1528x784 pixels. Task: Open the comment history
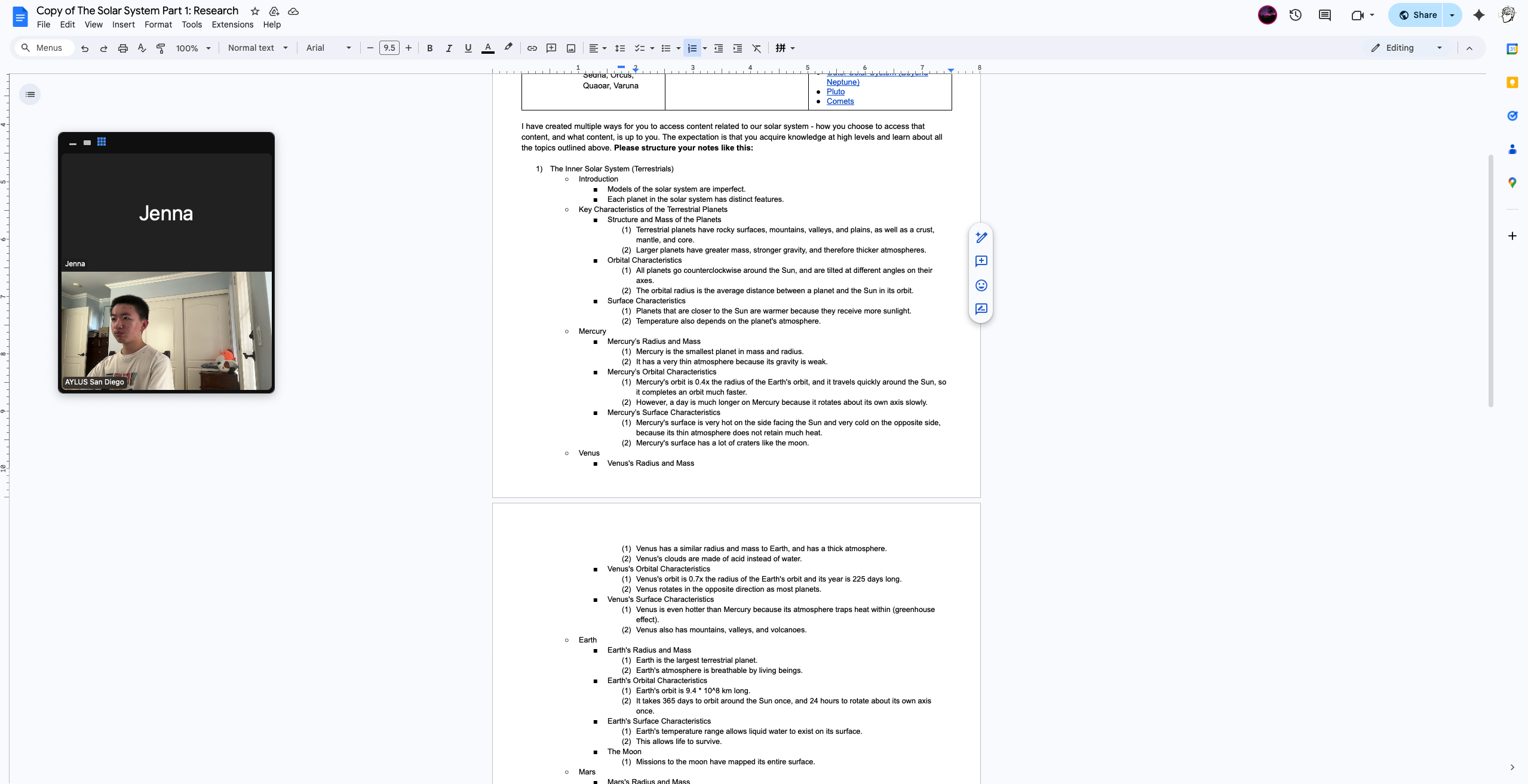coord(1325,16)
